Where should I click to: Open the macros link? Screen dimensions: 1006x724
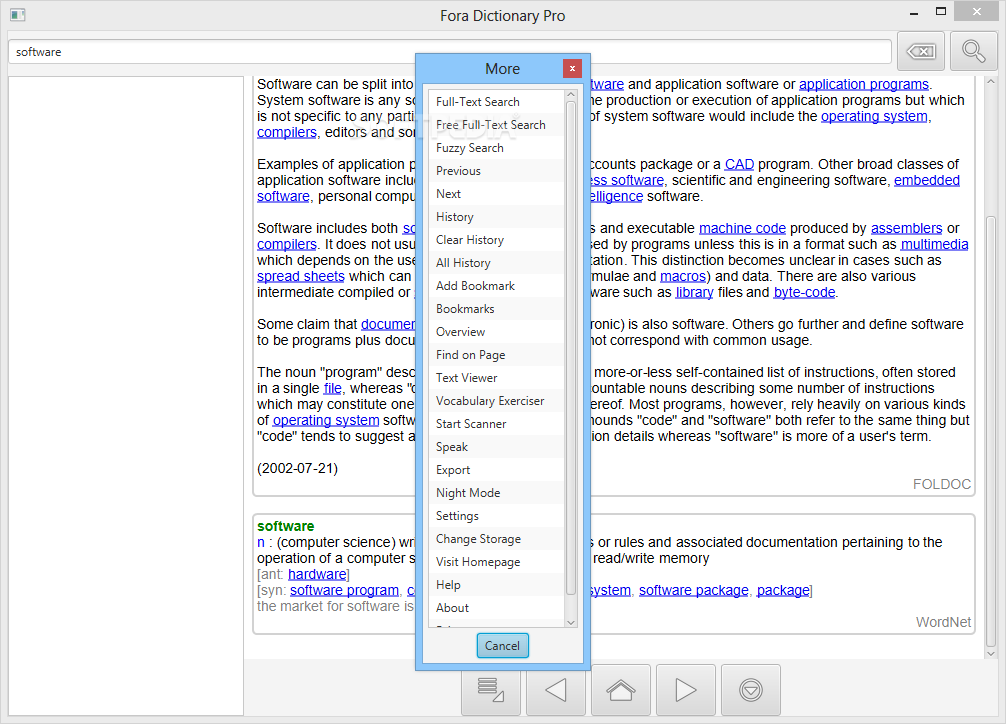683,277
